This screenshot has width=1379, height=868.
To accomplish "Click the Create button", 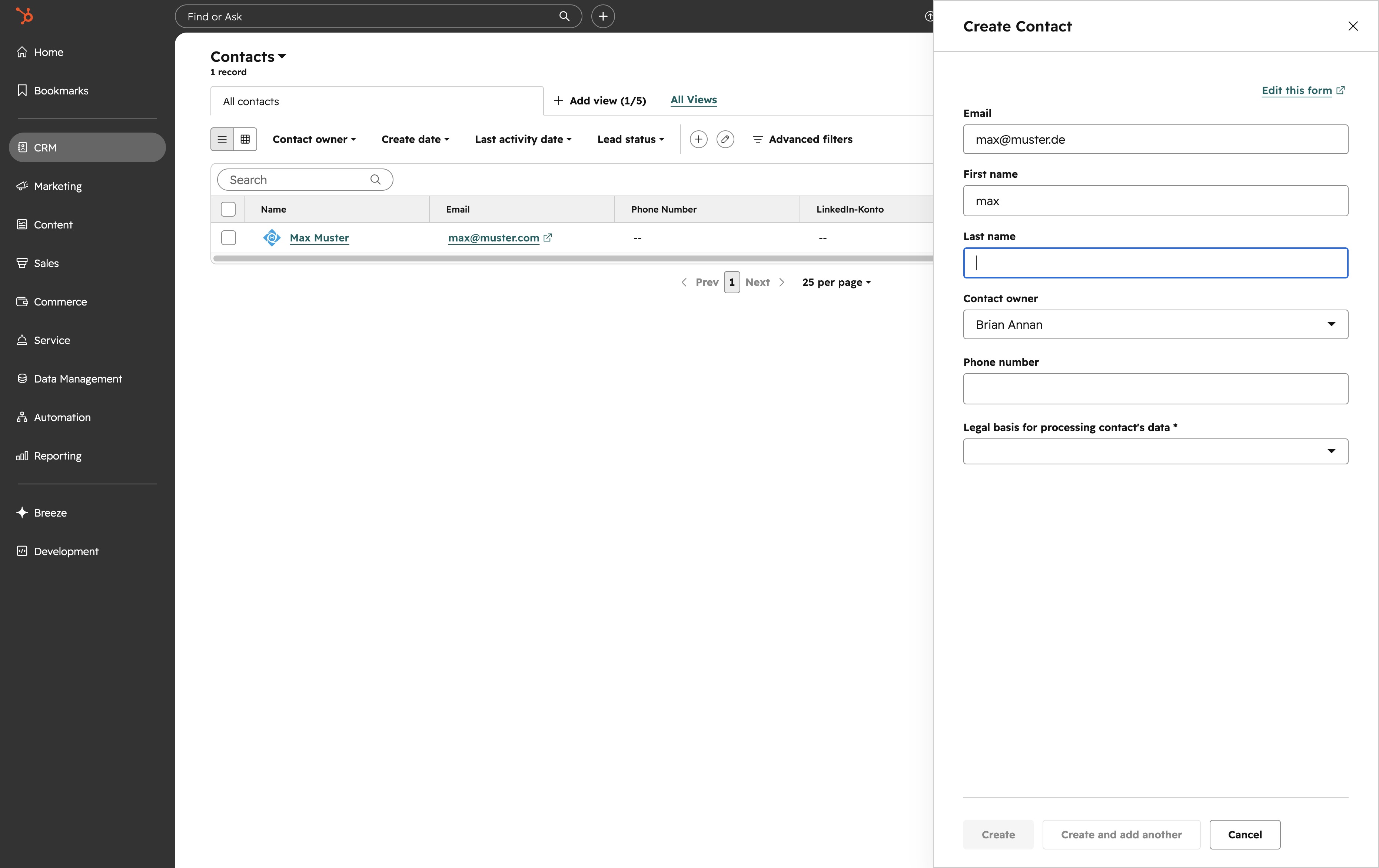I will click(998, 834).
